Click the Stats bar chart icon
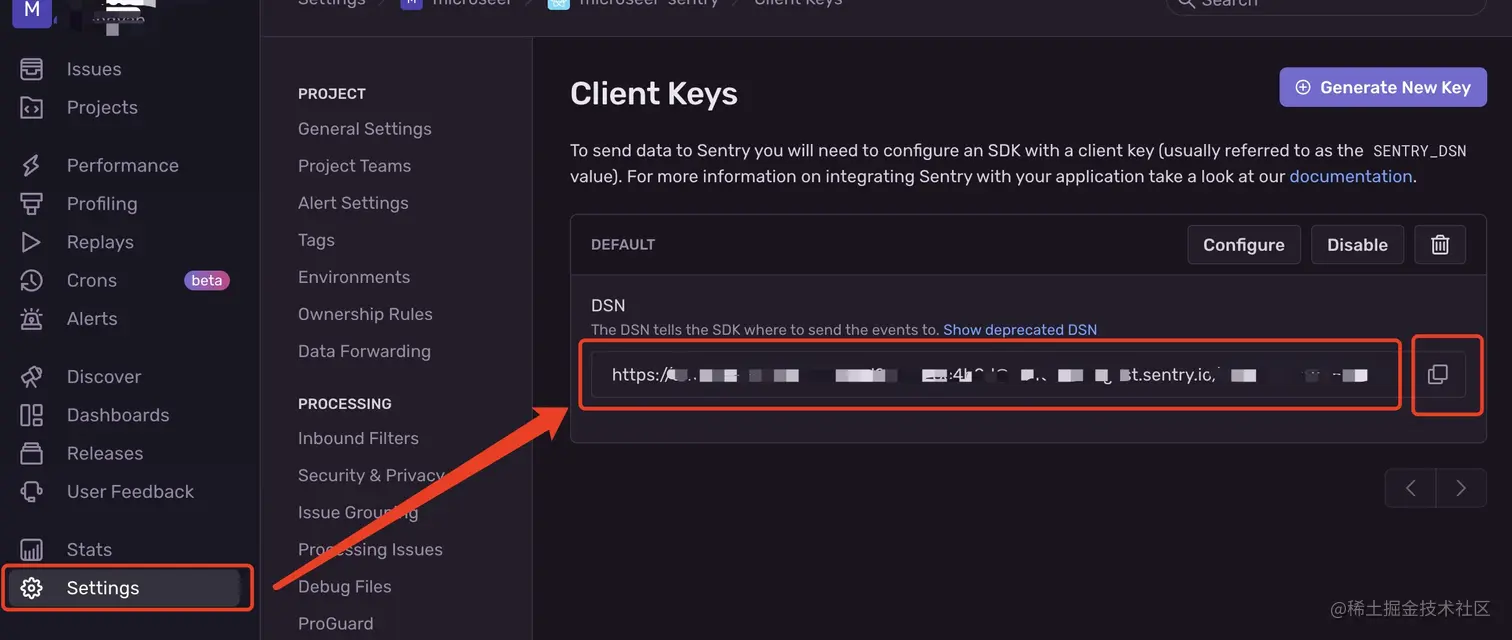 coord(32,549)
